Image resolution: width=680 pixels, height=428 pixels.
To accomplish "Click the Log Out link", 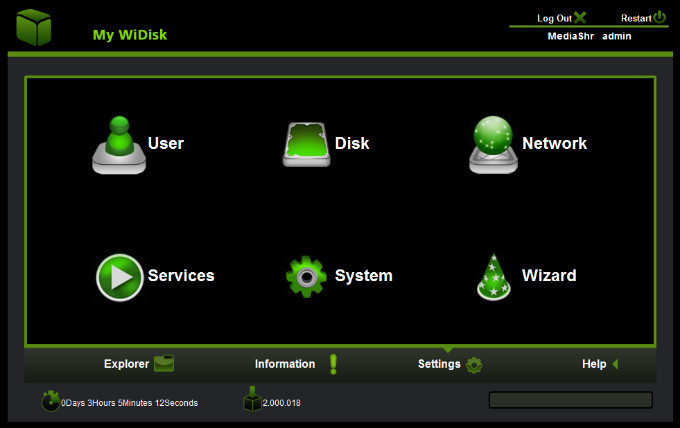I will pyautogui.click(x=555, y=18).
